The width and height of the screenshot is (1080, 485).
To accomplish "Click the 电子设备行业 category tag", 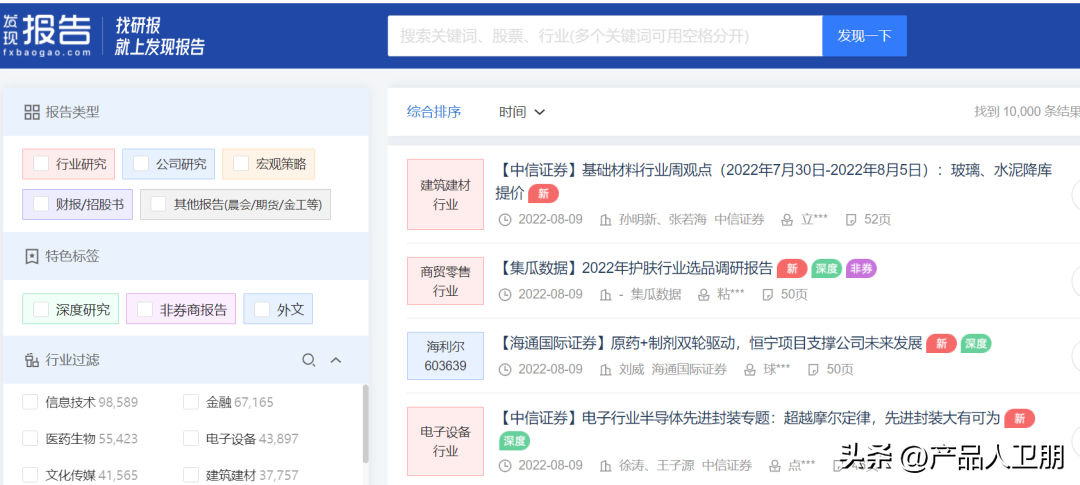I will [446, 442].
